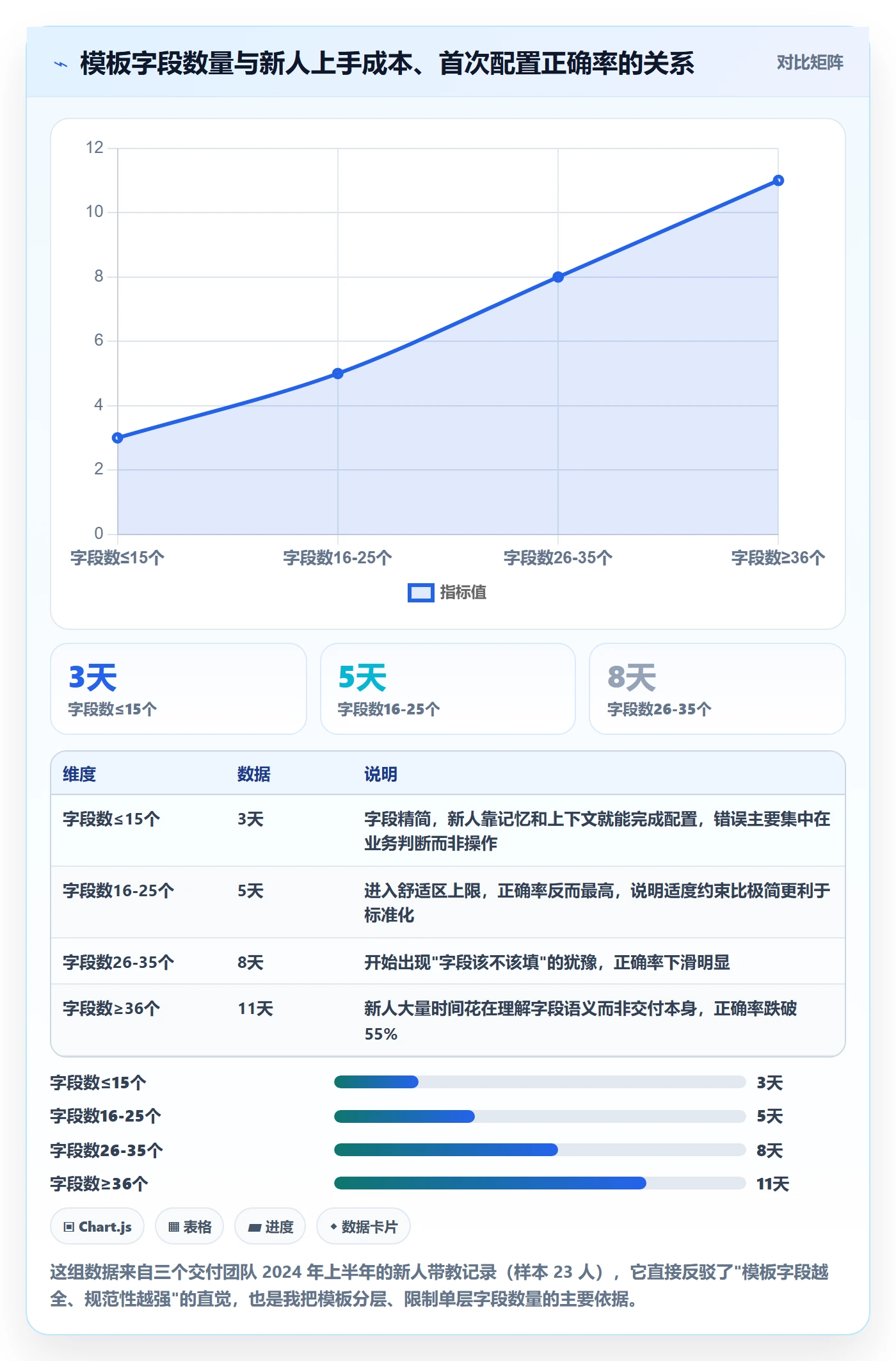Open the 3天 data card
This screenshot has width=896, height=1361.
pos(179,689)
